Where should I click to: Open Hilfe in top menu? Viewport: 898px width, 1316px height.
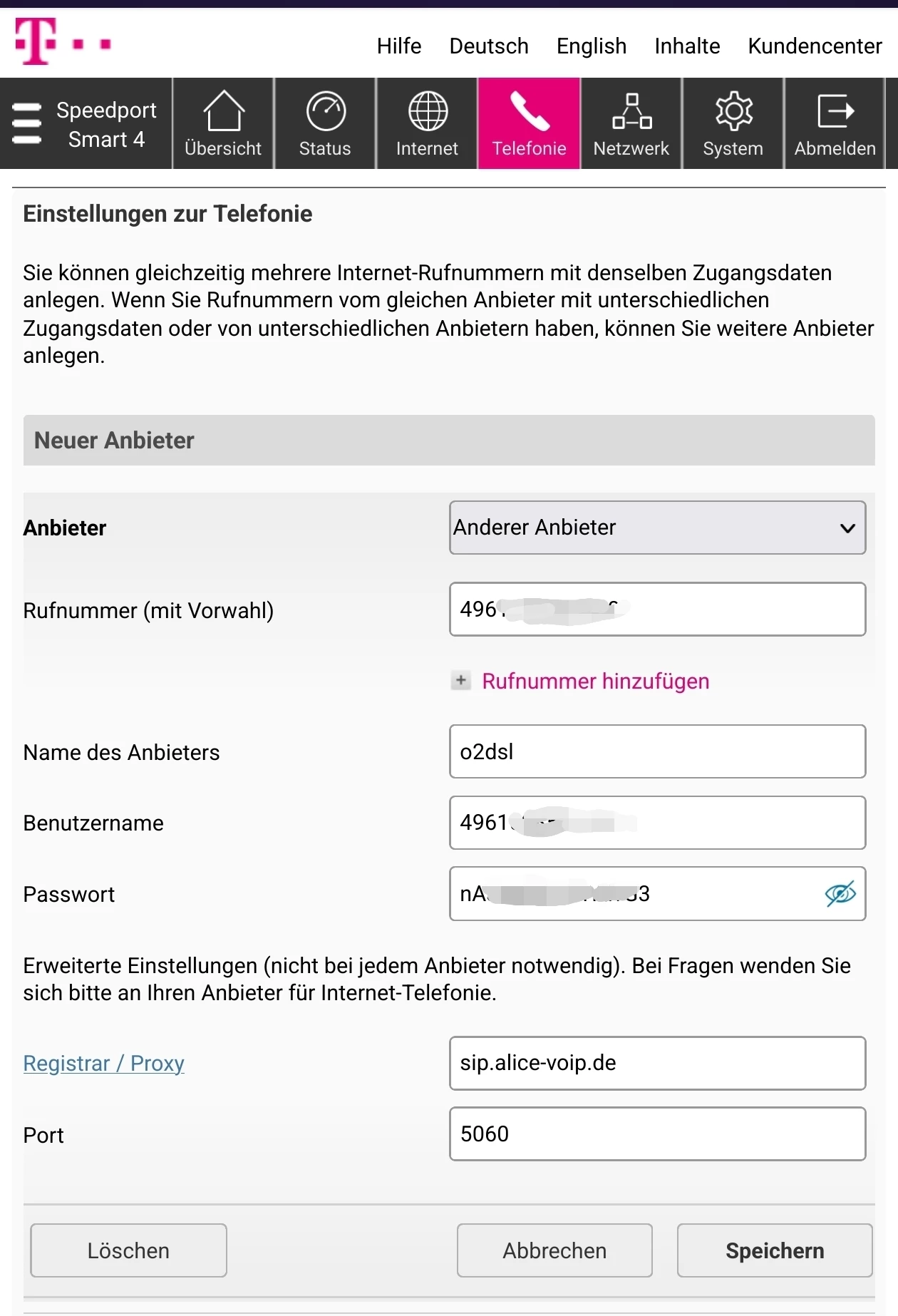[x=399, y=46]
